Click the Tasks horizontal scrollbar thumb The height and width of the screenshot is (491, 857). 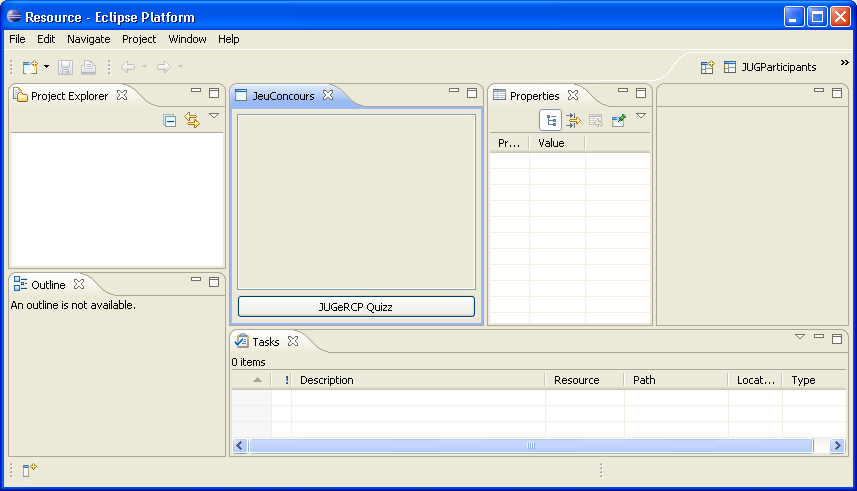point(530,445)
